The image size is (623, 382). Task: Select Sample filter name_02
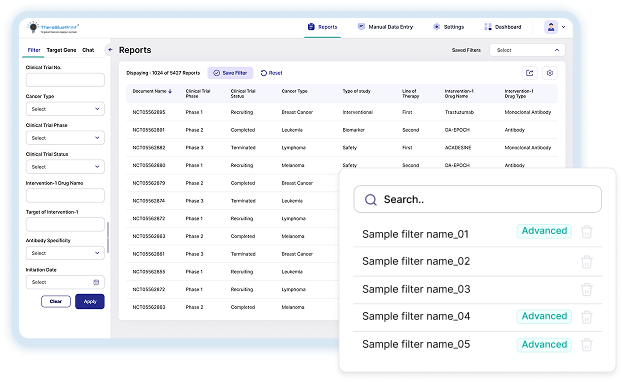pyautogui.click(x=416, y=261)
